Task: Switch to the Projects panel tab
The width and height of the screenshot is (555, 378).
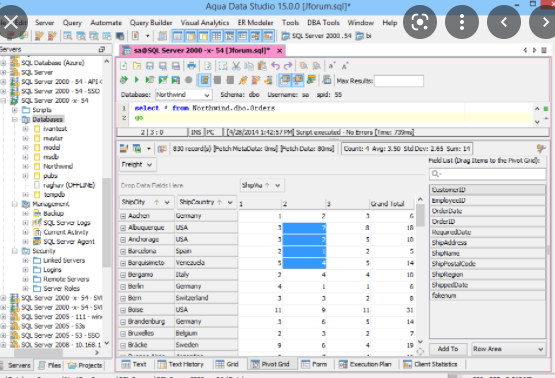Action: point(85,365)
